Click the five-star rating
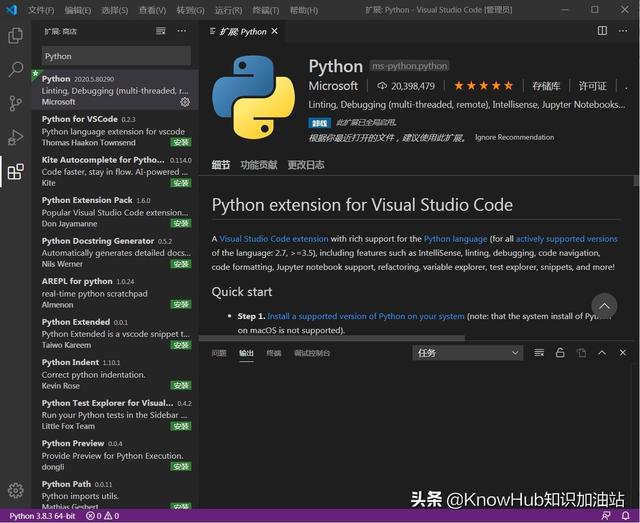 pos(483,86)
